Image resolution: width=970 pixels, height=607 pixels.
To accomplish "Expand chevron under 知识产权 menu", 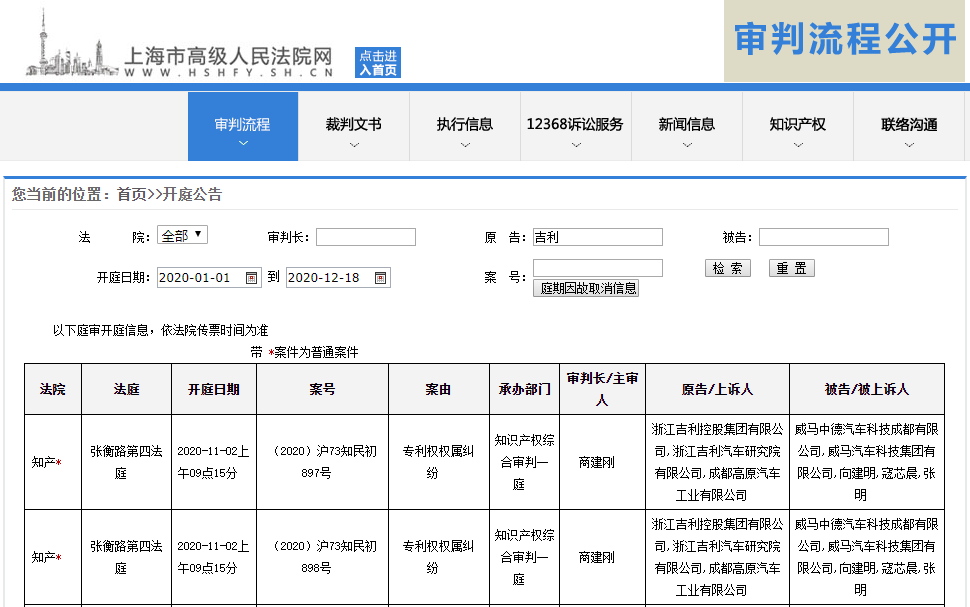I will click(797, 145).
